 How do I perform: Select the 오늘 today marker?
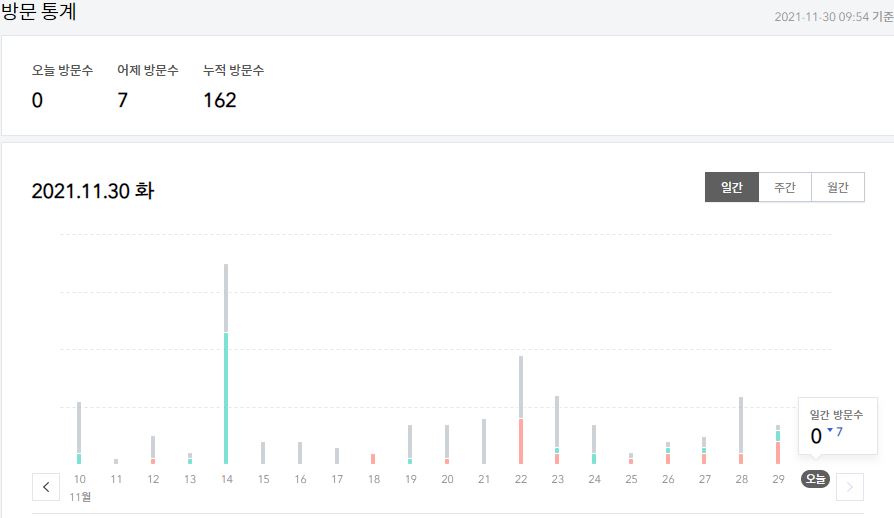click(815, 479)
